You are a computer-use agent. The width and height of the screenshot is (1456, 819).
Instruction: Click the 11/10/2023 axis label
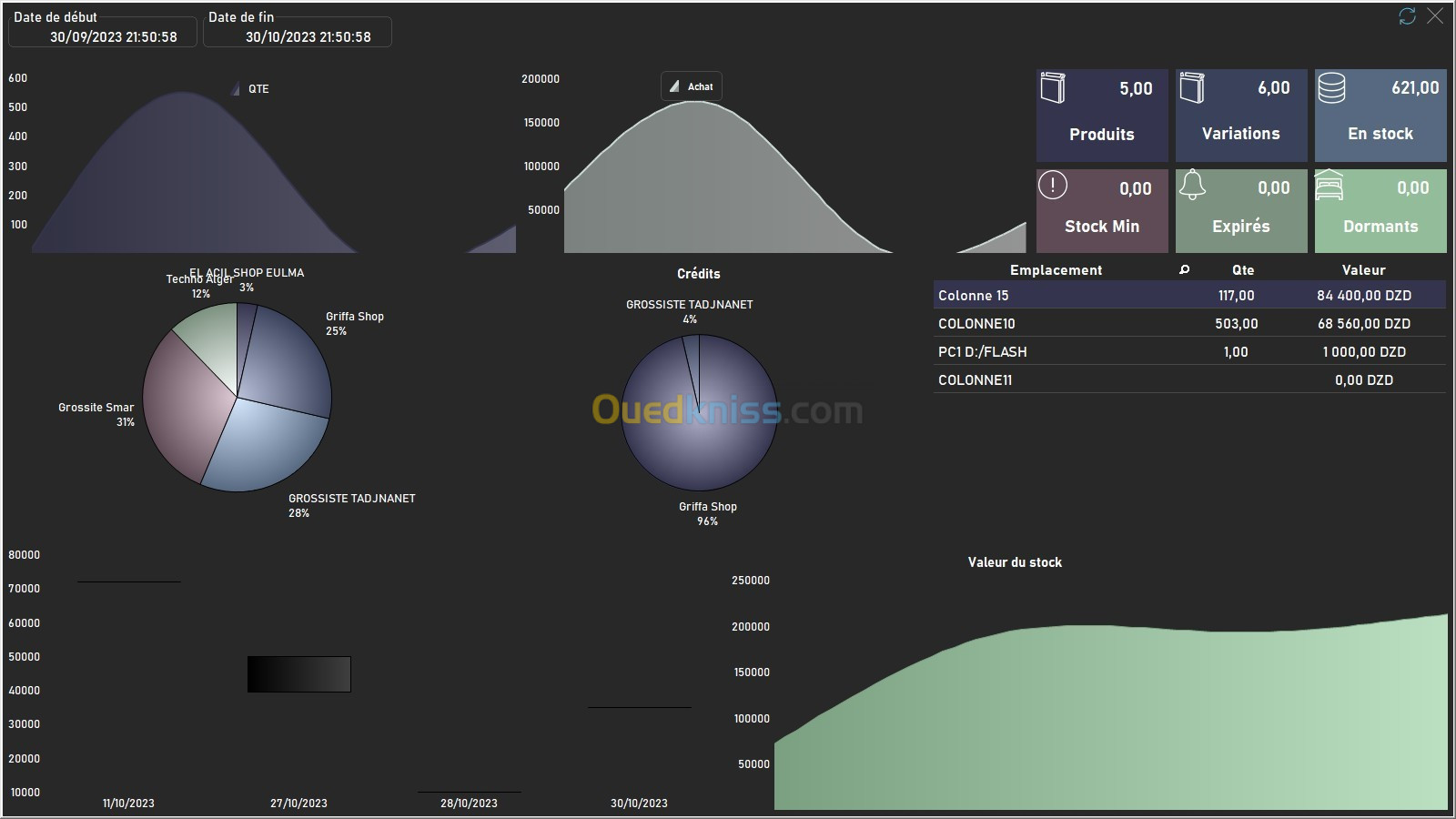(x=128, y=804)
